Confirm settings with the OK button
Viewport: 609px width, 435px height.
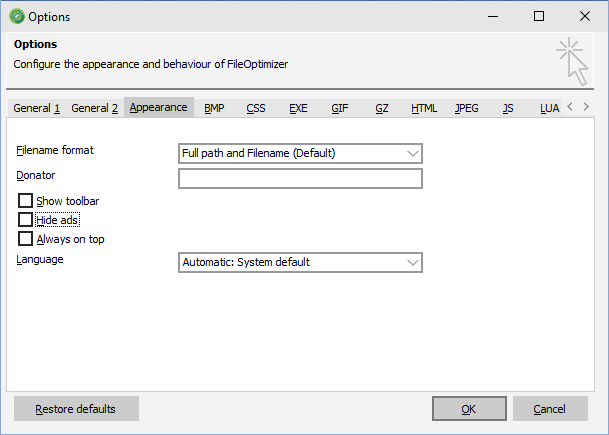469,409
